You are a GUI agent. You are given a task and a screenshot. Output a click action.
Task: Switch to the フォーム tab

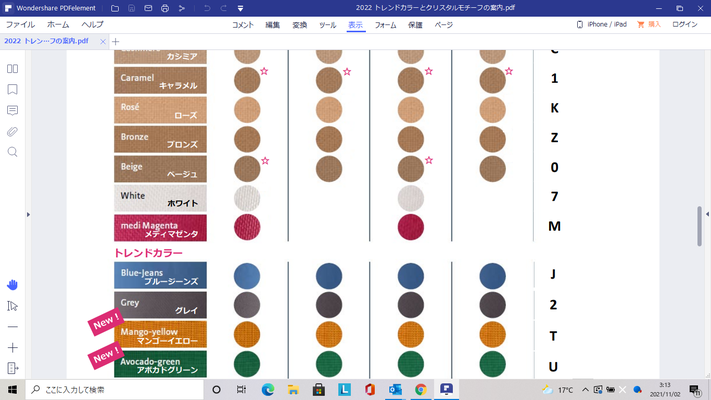(385, 25)
